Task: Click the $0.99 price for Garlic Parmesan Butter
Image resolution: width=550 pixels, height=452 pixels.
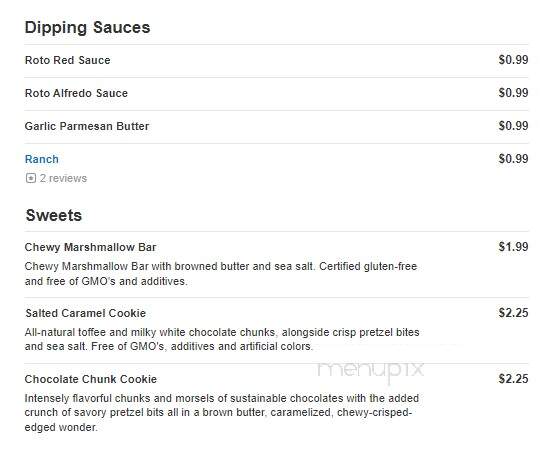Action: (x=514, y=126)
